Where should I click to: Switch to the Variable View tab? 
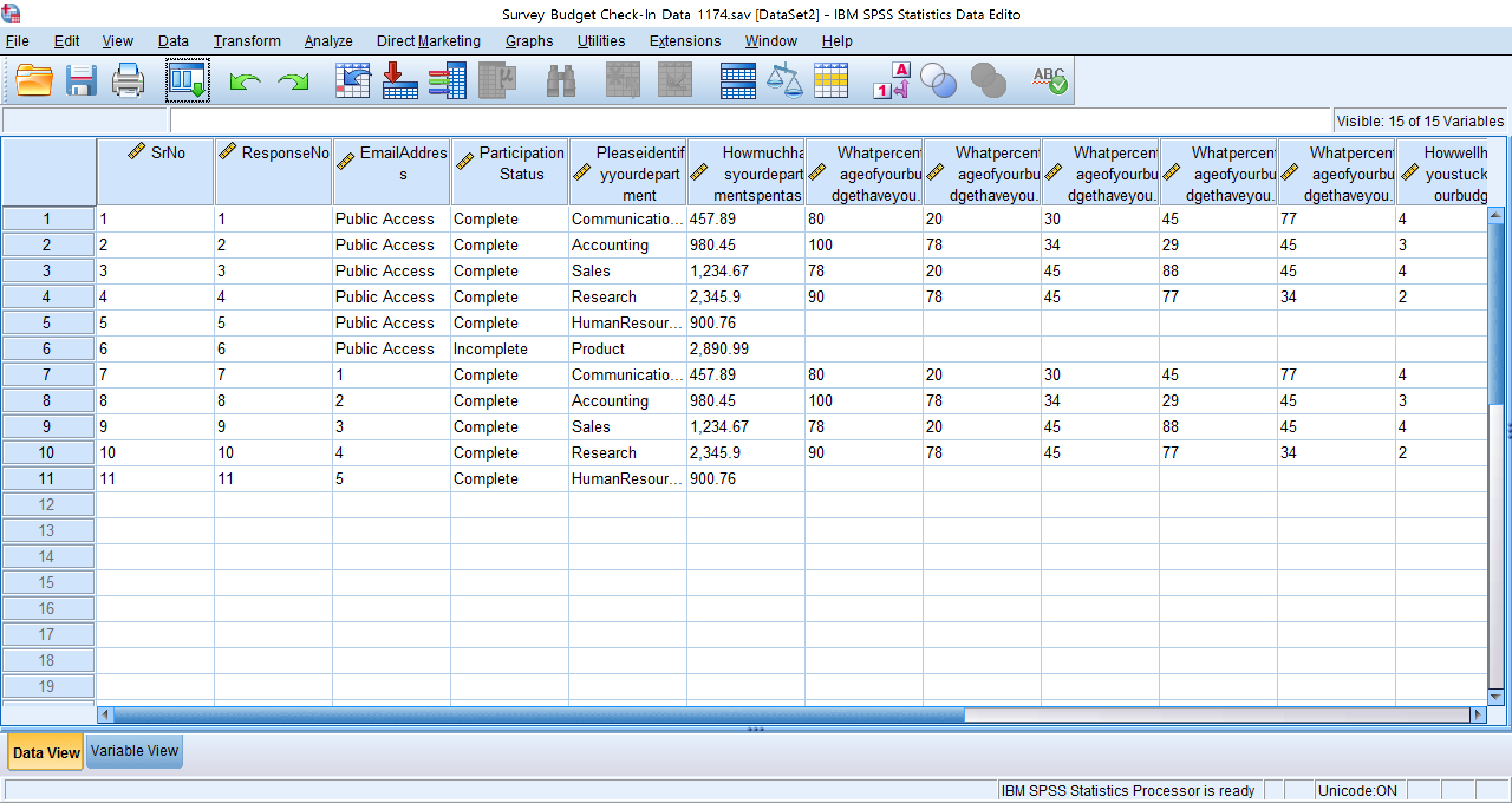point(134,751)
